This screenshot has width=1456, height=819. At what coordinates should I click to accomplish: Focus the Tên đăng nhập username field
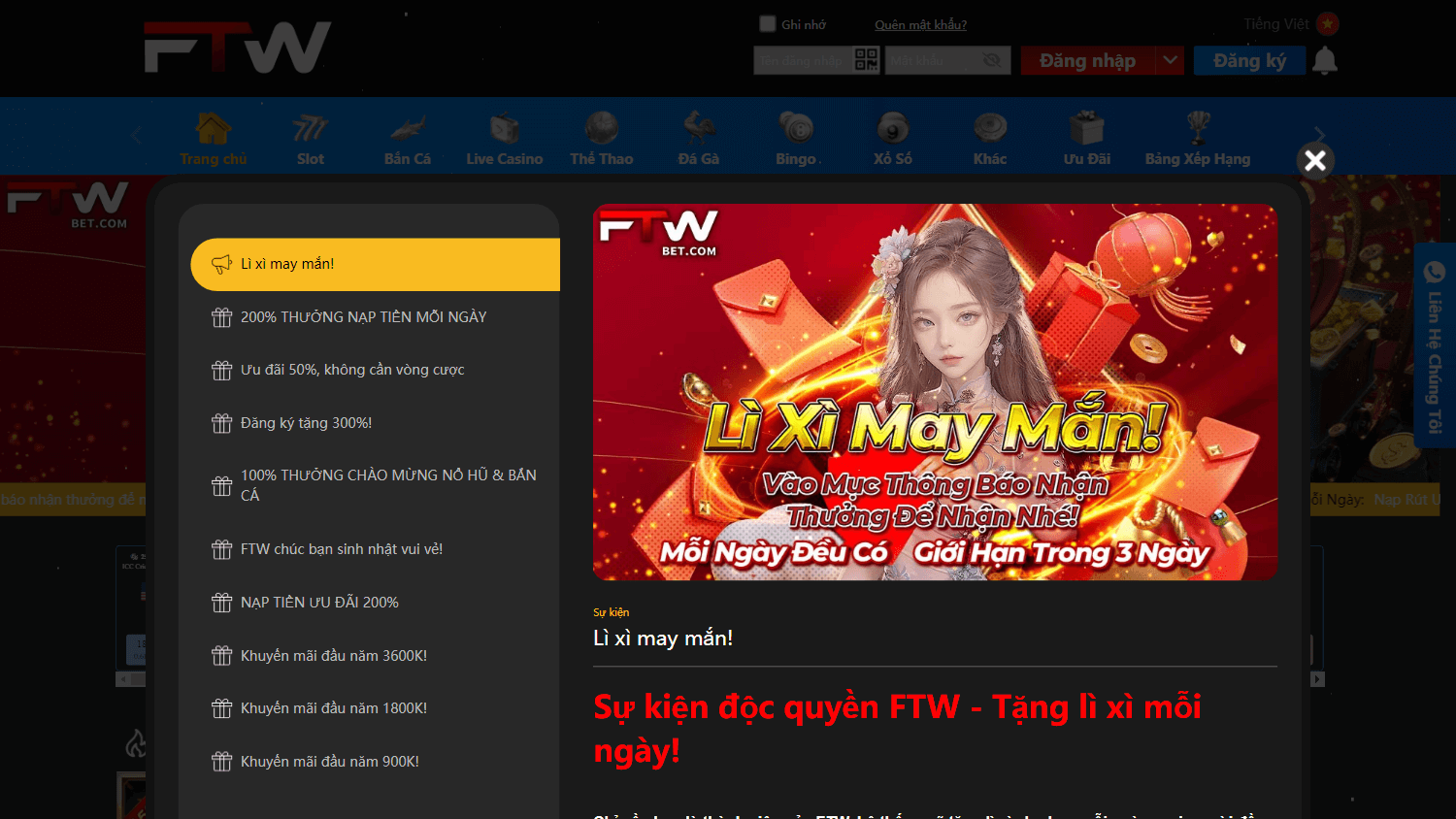click(803, 60)
